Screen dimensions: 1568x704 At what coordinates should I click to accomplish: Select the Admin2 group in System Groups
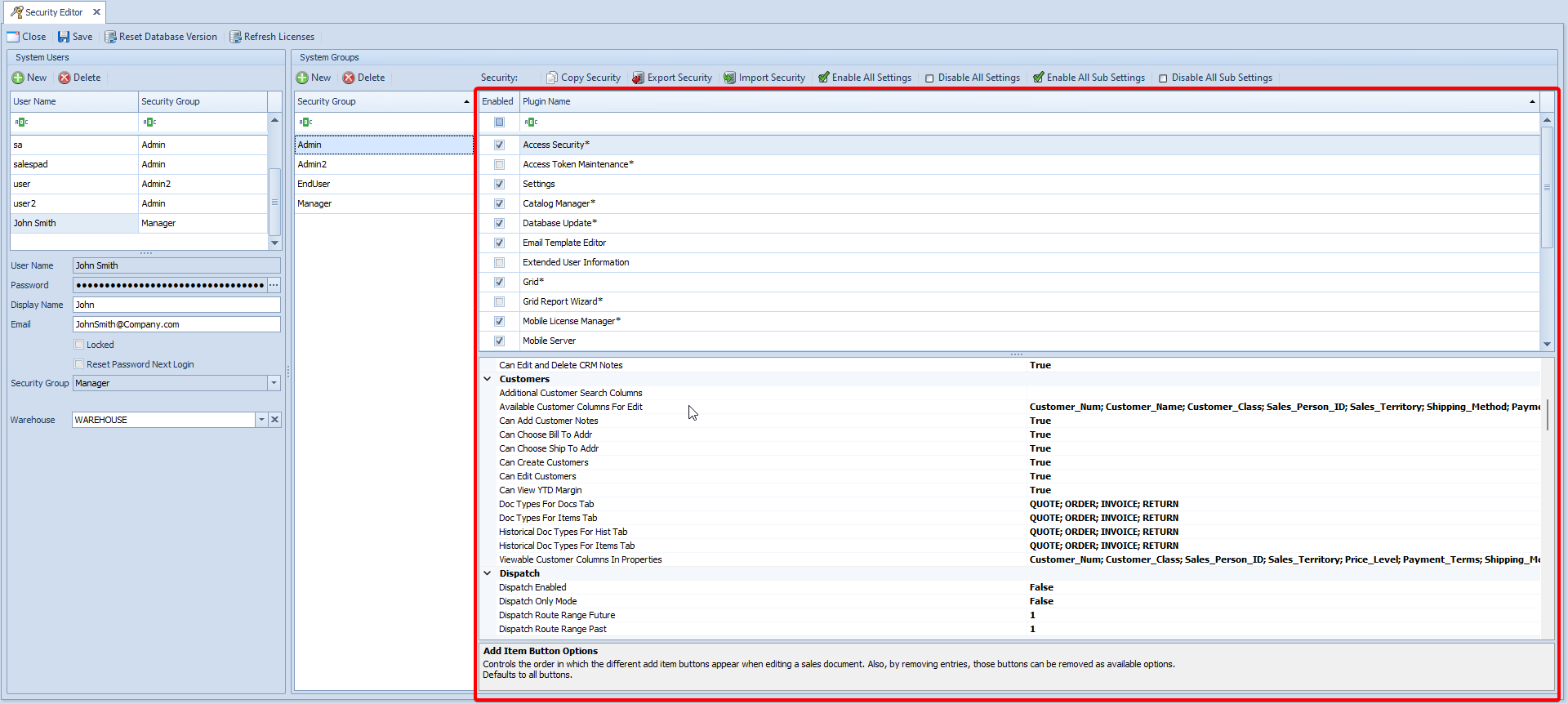(x=384, y=165)
